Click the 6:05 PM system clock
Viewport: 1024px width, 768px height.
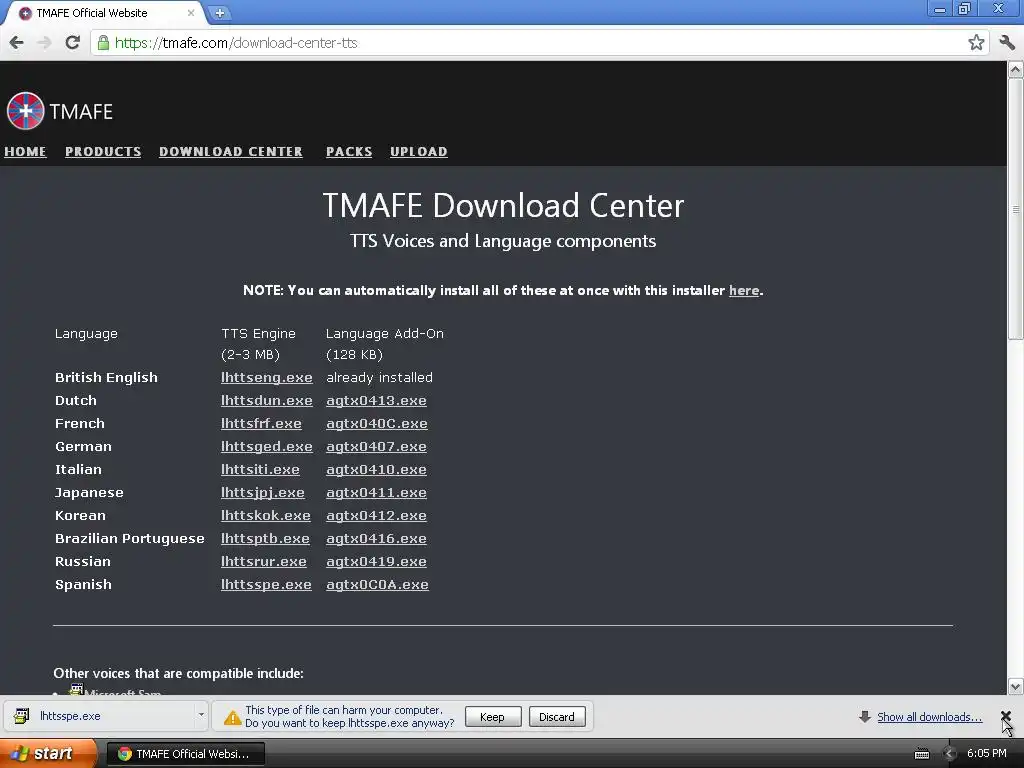coord(987,754)
